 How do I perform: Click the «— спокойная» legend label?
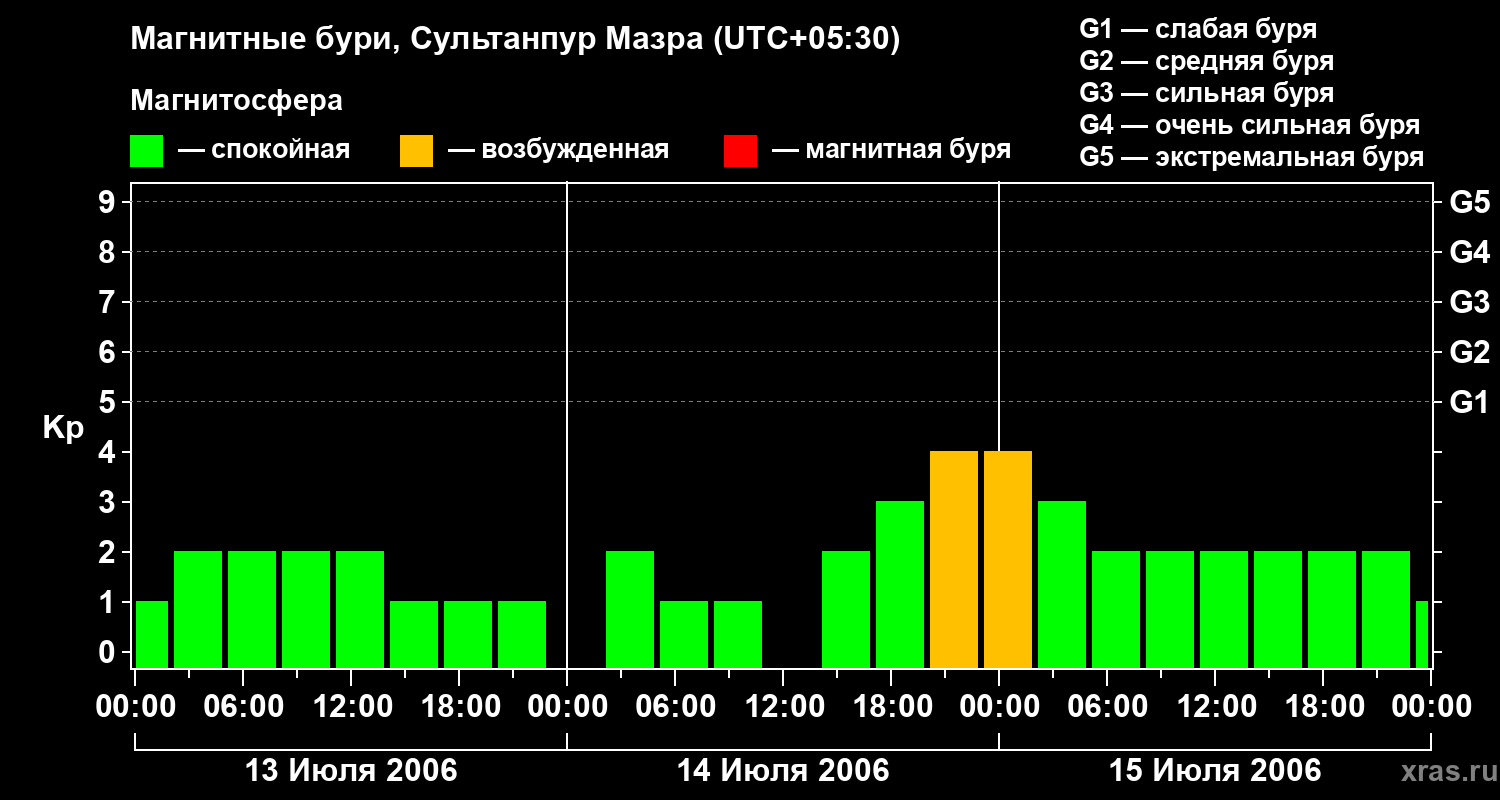pyautogui.click(x=264, y=151)
